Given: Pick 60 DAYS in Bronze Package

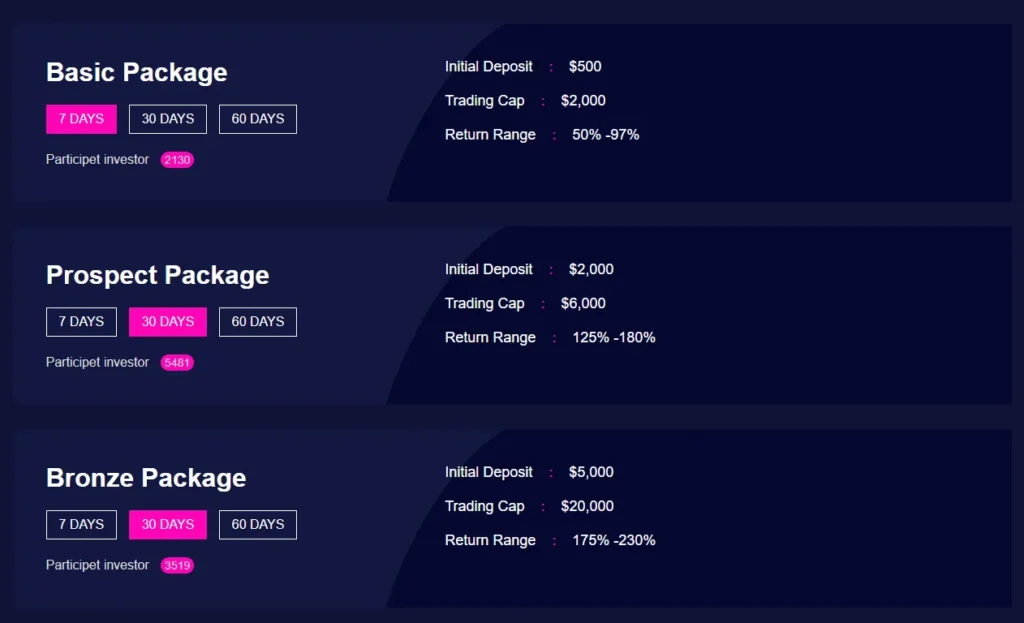Looking at the screenshot, I should point(258,525).
